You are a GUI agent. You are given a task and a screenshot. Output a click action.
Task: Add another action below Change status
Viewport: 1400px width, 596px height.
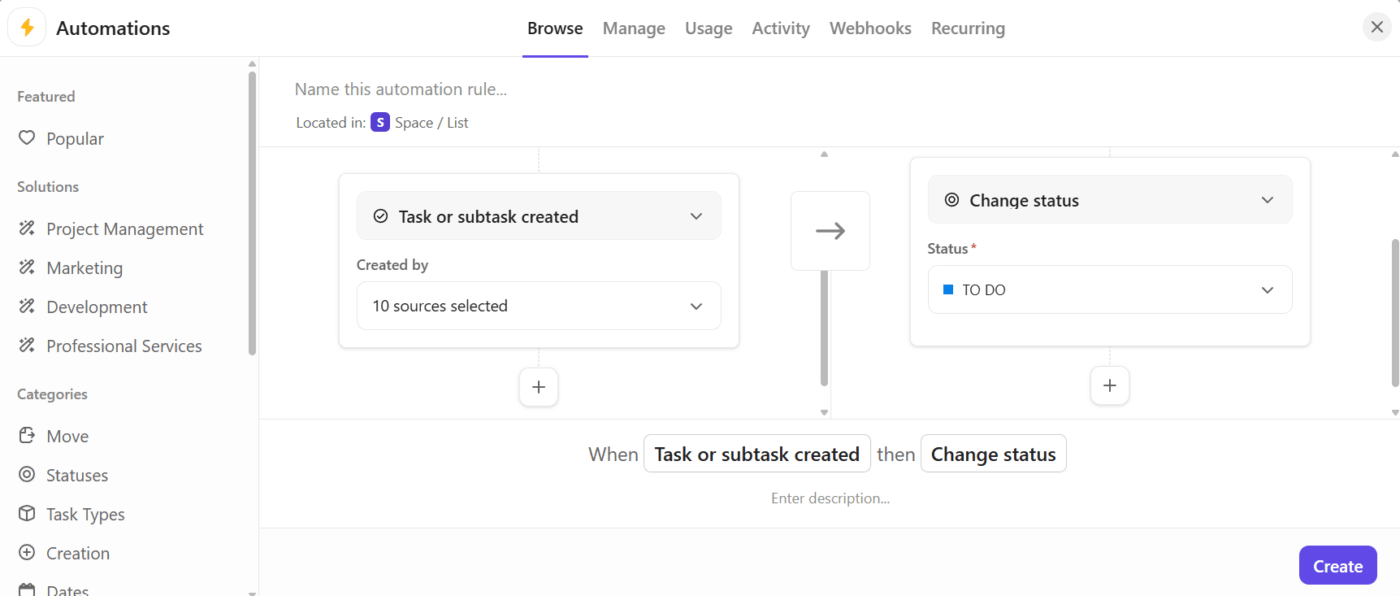[1109, 386]
